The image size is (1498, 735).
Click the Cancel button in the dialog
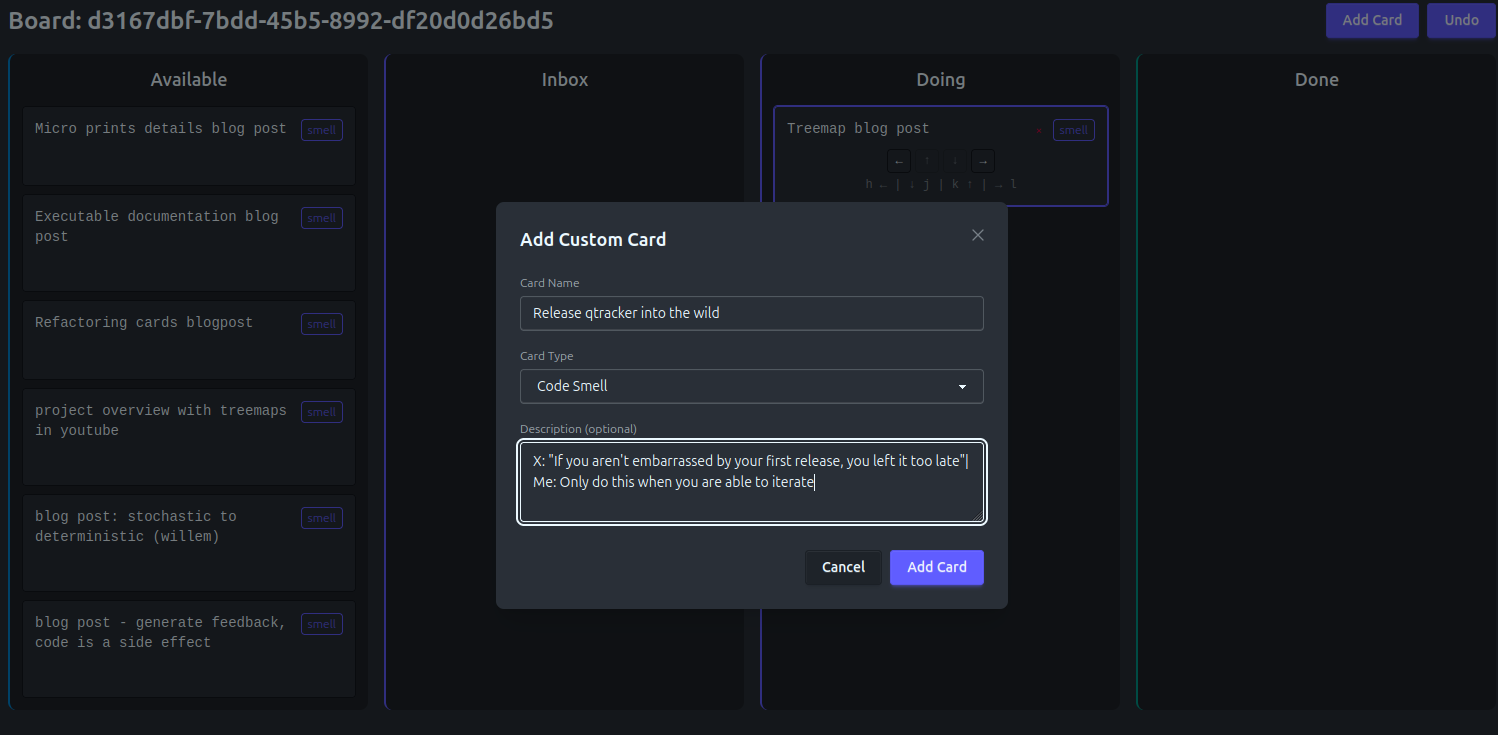843,567
